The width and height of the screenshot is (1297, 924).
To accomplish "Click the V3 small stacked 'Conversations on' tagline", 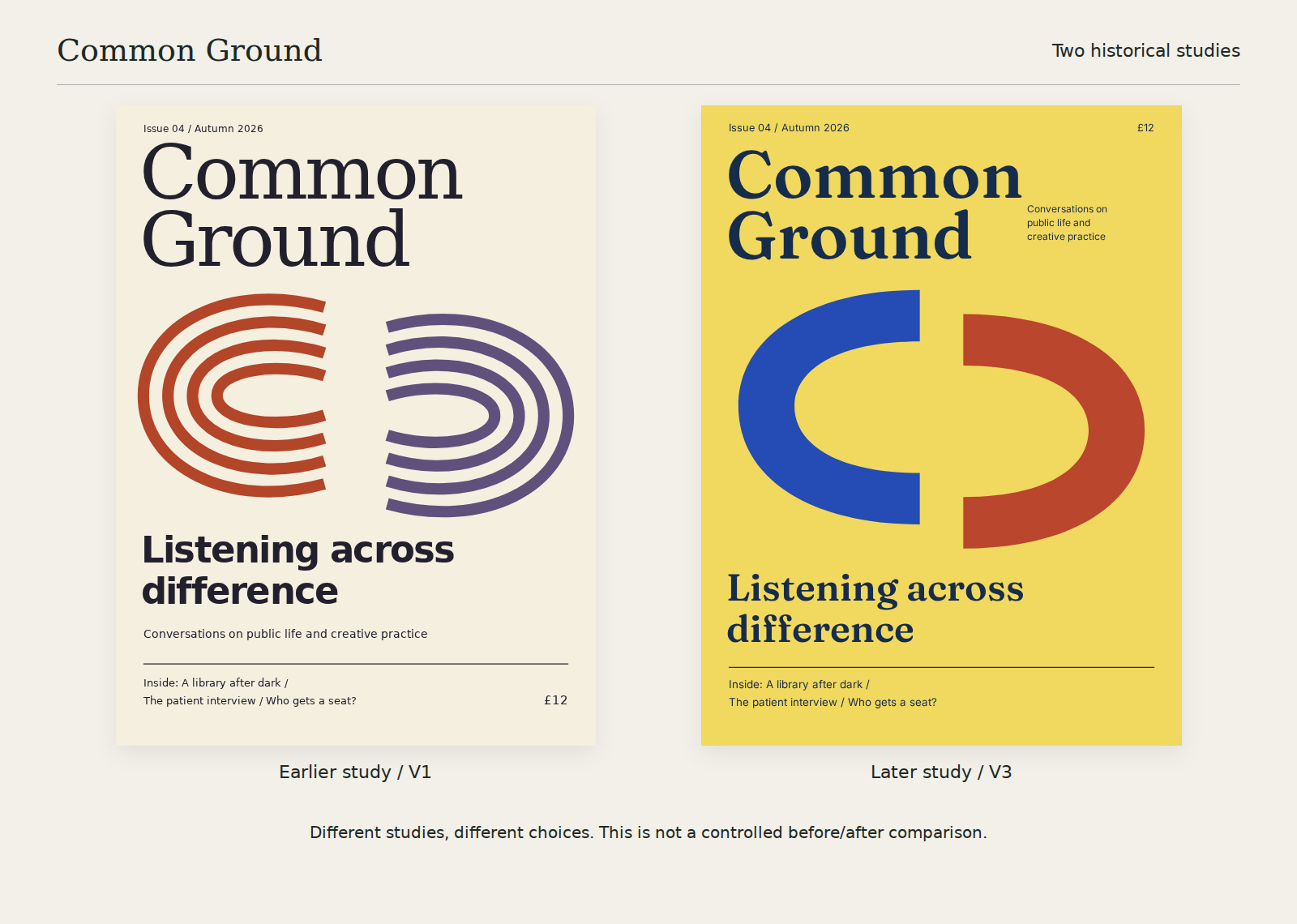I will click(1067, 223).
